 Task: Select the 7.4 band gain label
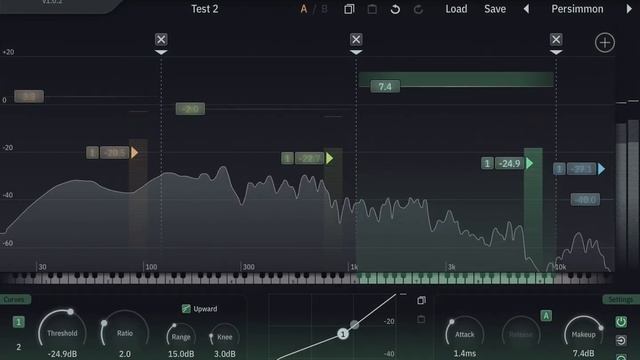coord(385,87)
